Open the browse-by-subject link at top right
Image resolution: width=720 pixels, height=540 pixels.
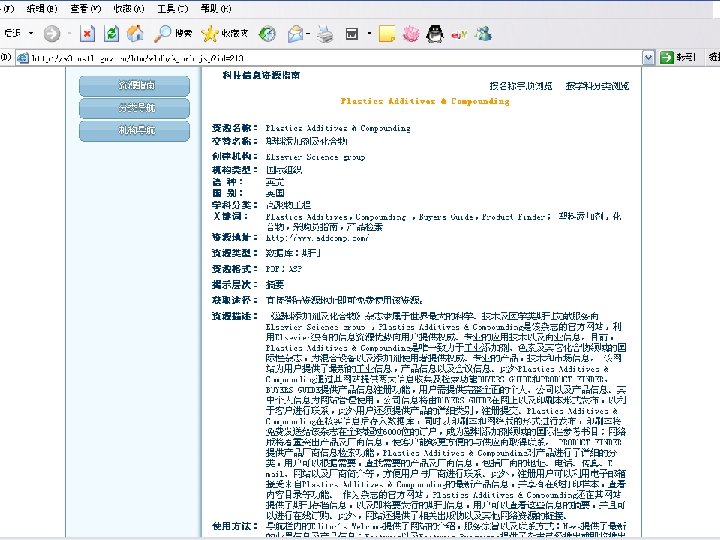(x=597, y=86)
